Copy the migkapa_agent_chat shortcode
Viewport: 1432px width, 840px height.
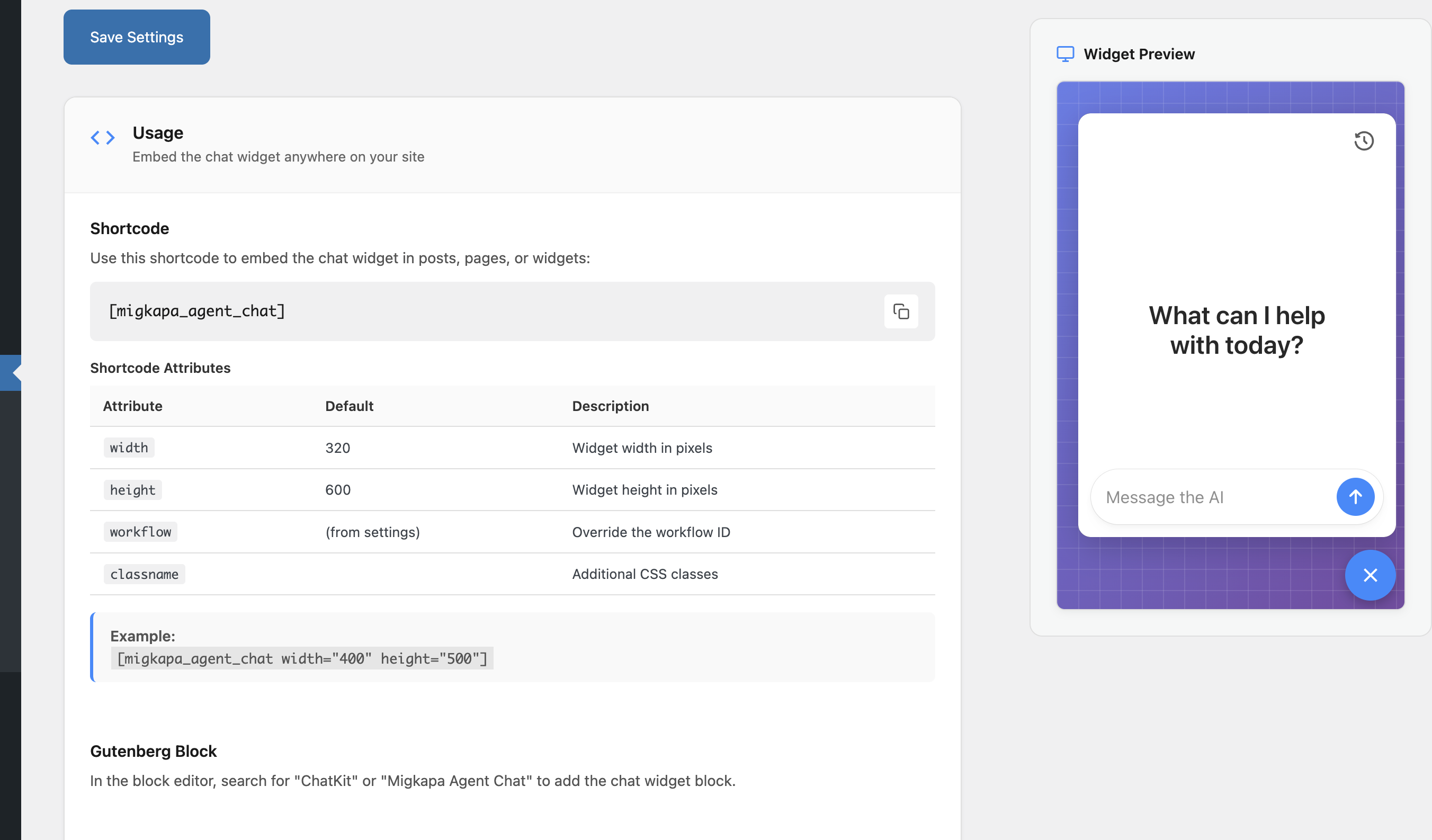[901, 311]
